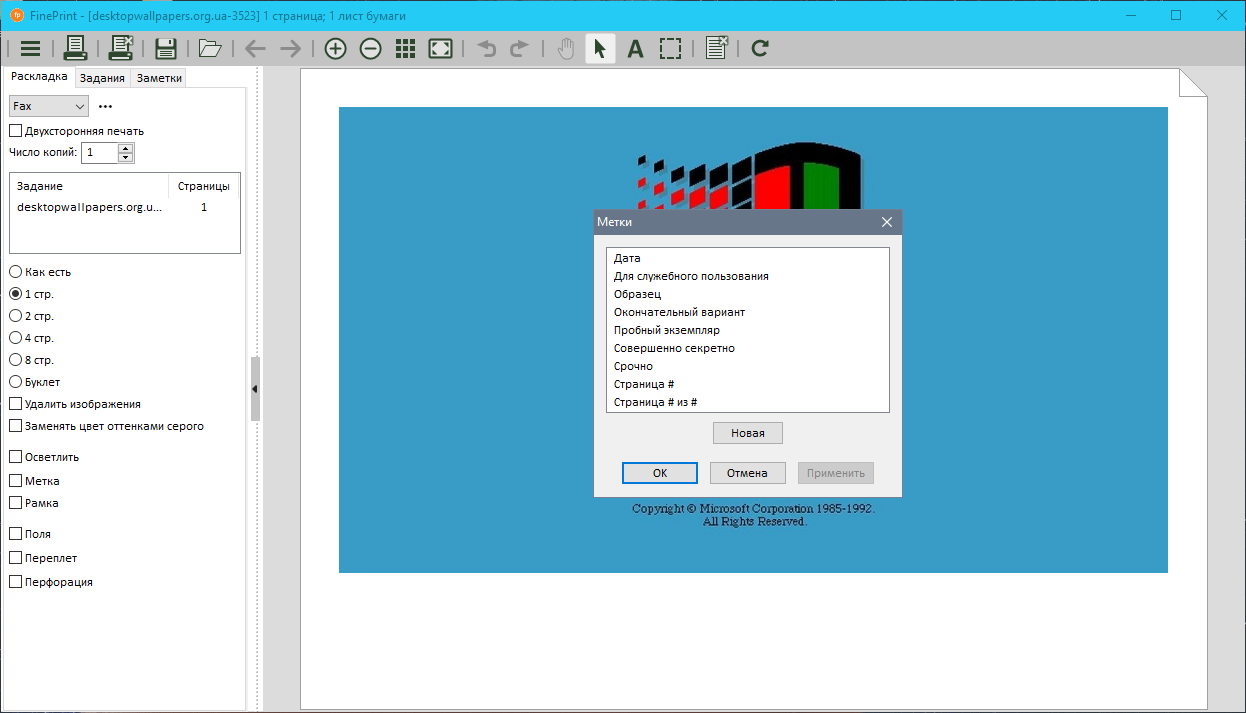
Task: Select the dashed rectangle selection tool
Action: point(670,48)
